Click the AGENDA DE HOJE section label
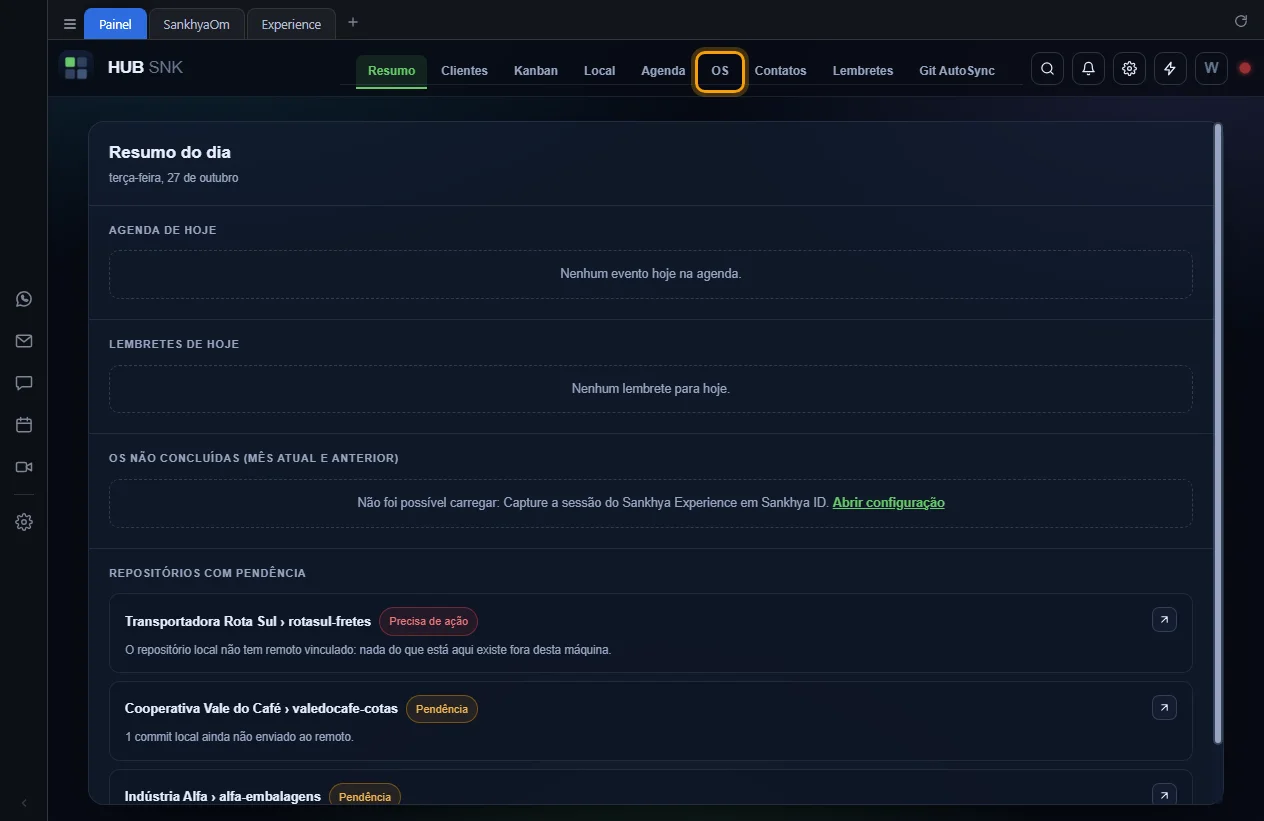 tap(163, 230)
